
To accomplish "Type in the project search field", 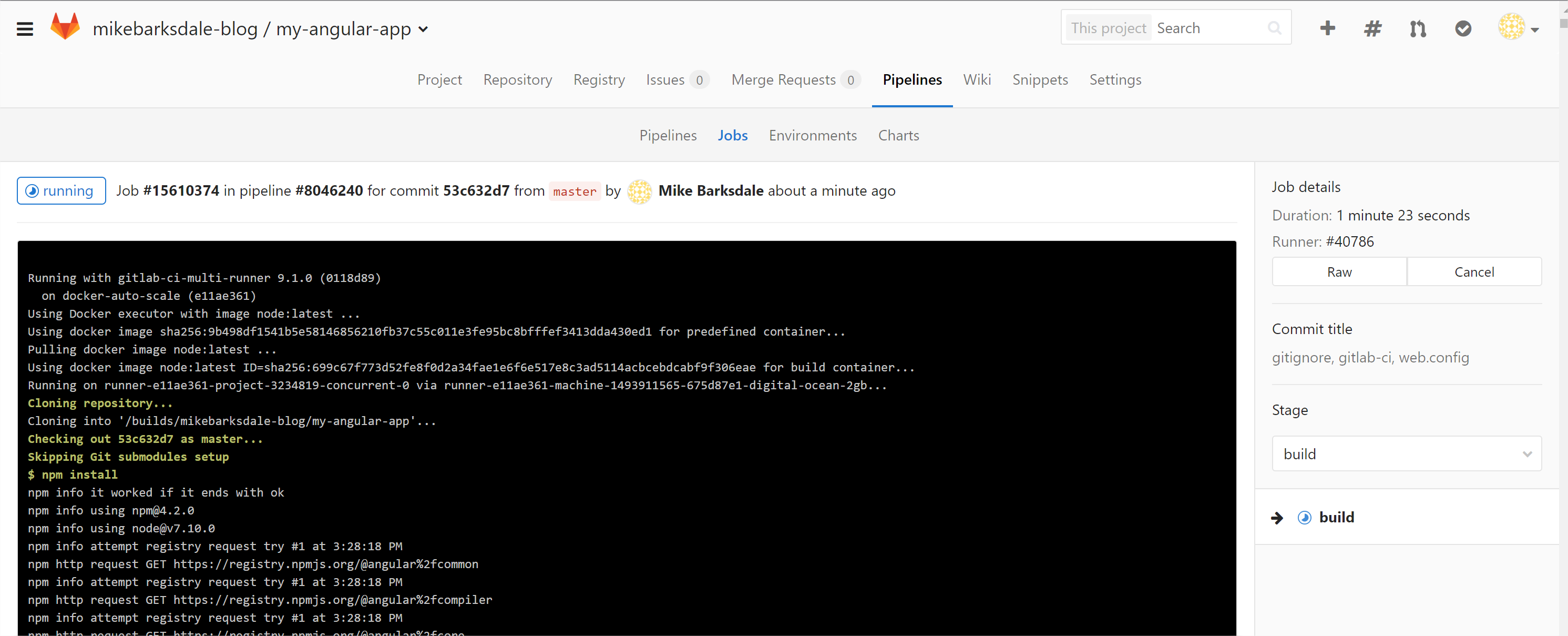I will (x=1211, y=27).
